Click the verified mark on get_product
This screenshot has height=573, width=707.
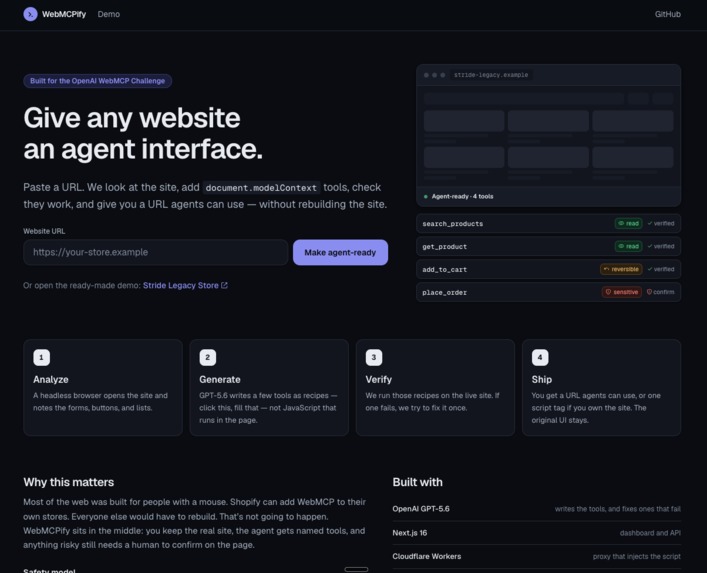click(661, 247)
